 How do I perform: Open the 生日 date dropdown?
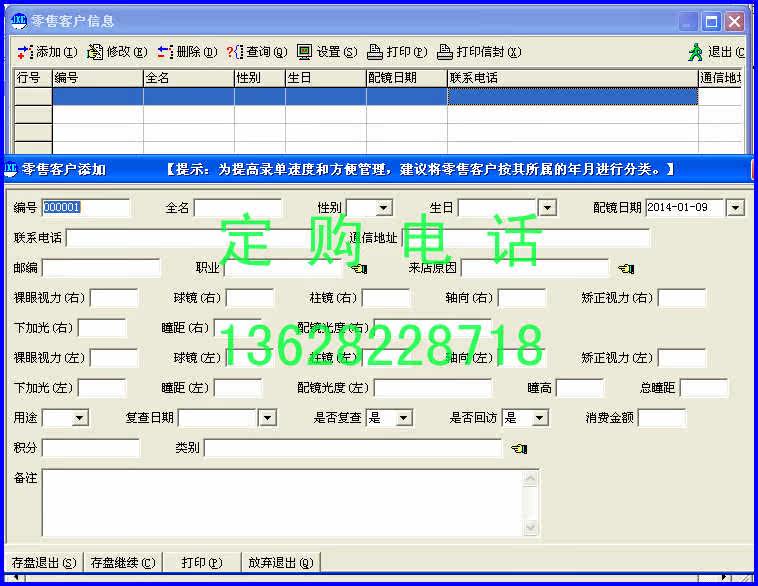pos(547,208)
